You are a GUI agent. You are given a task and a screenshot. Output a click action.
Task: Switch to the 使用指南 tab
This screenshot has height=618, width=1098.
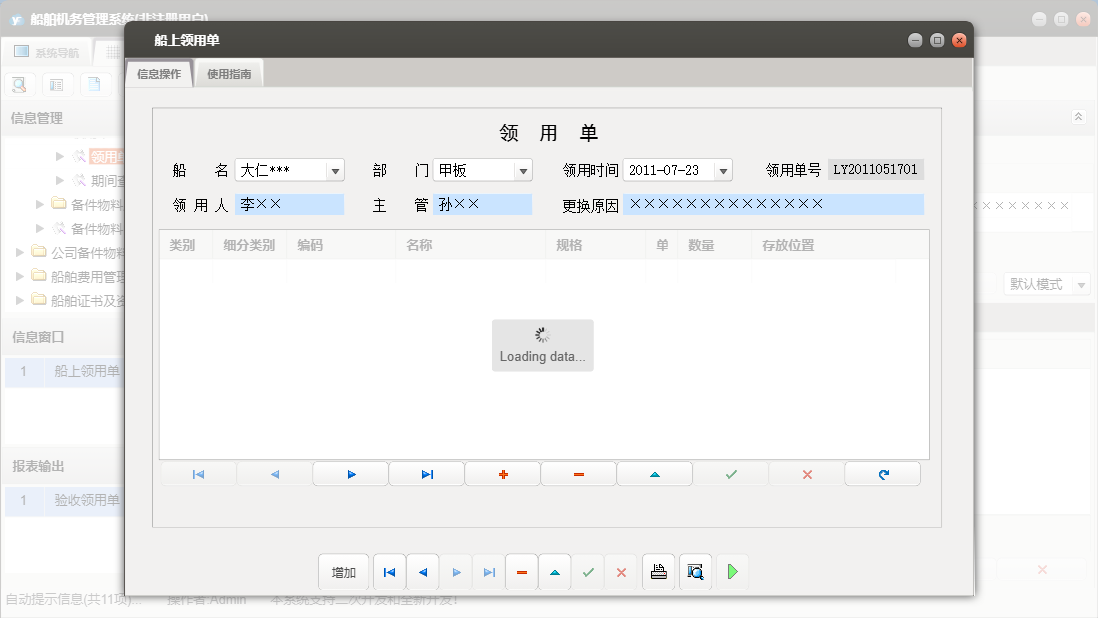228,72
